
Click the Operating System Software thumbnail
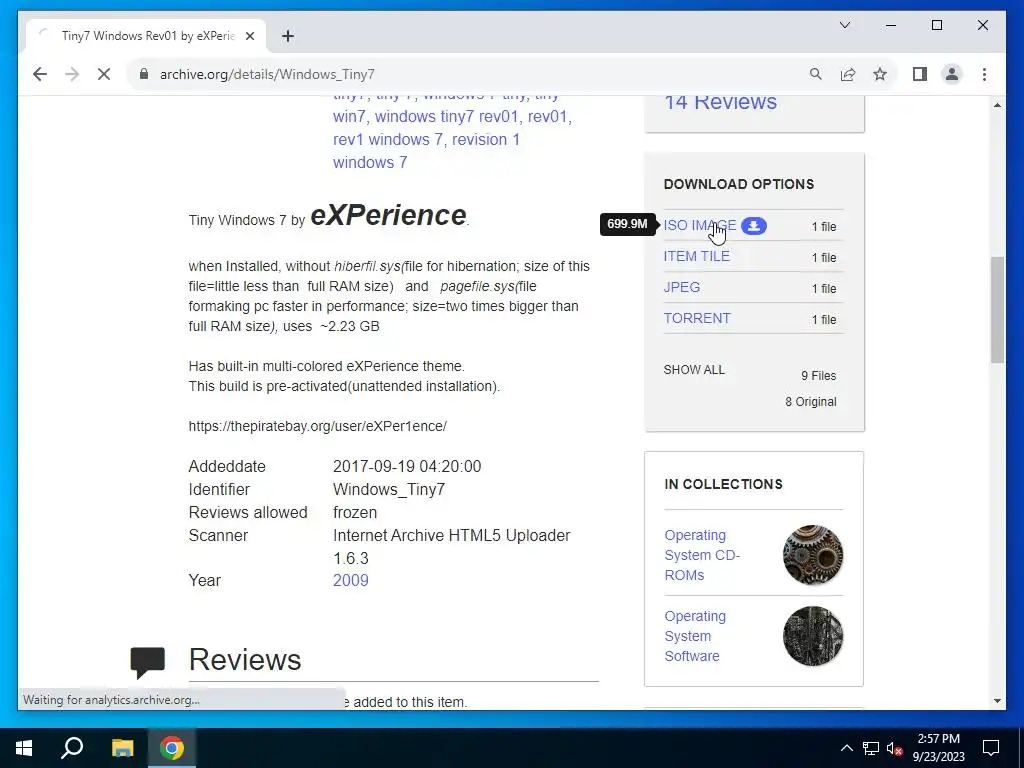click(x=812, y=636)
